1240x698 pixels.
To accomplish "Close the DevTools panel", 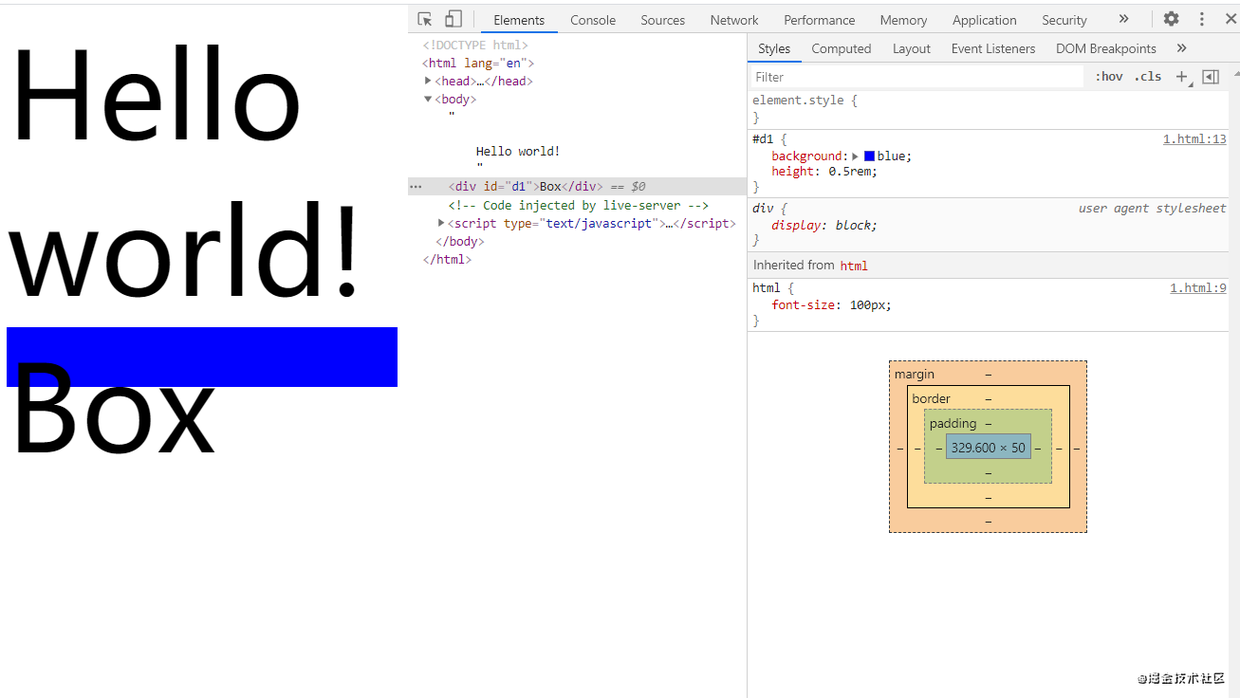I will click(x=1231, y=19).
